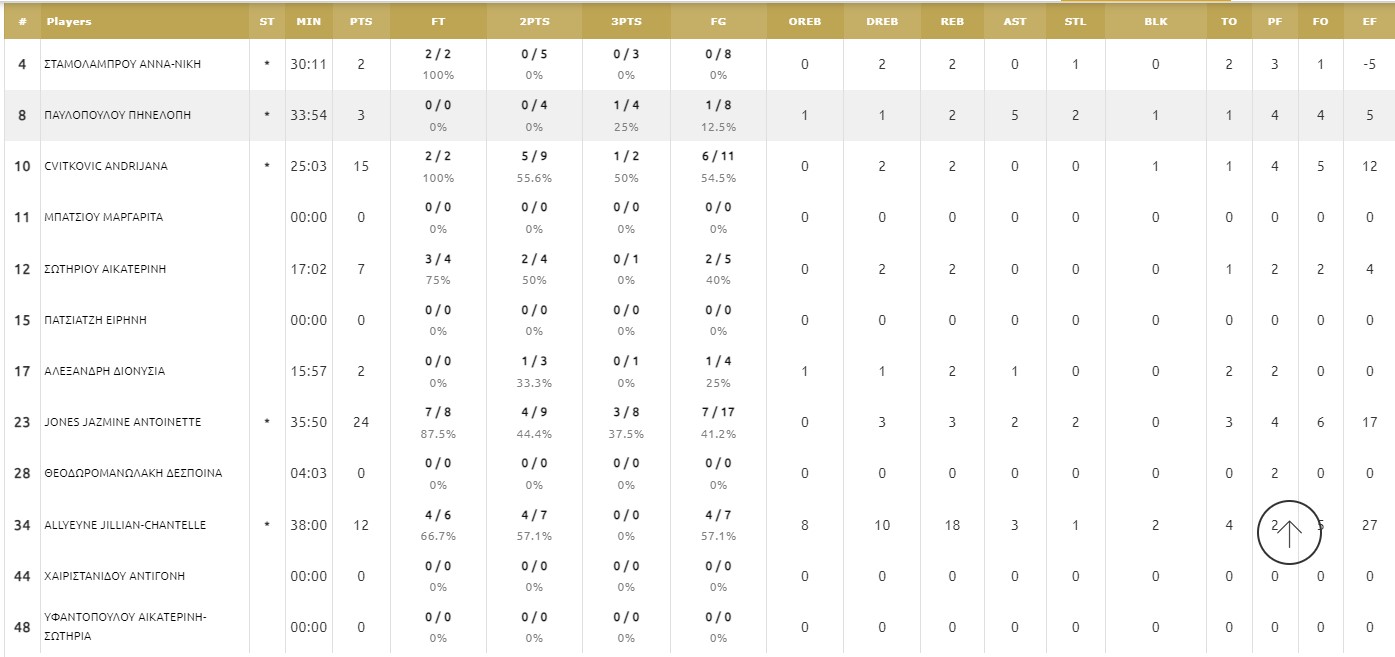This screenshot has height=657, width=1395.
Task: Open player CVITKOVIC ANDRIJANA
Action: pos(106,166)
